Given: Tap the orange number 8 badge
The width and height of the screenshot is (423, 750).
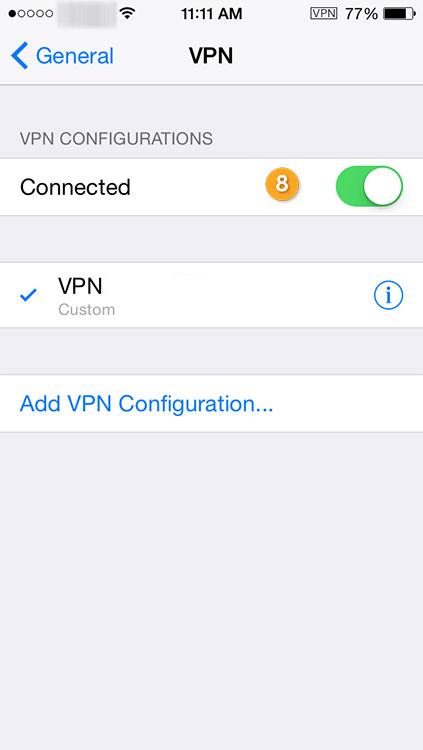Looking at the screenshot, I should point(282,184).
